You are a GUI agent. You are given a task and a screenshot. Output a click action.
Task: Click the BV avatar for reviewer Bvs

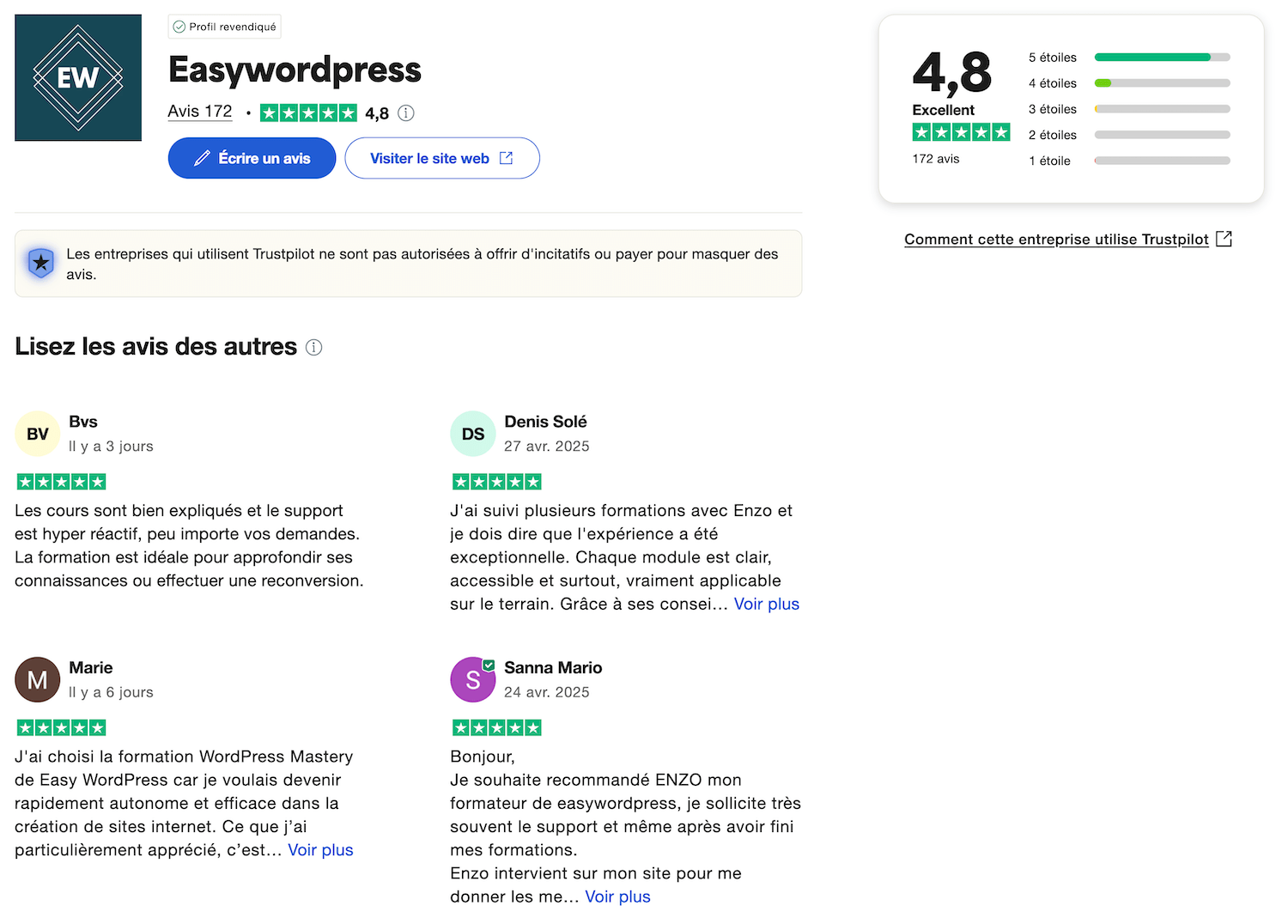pyautogui.click(x=38, y=434)
